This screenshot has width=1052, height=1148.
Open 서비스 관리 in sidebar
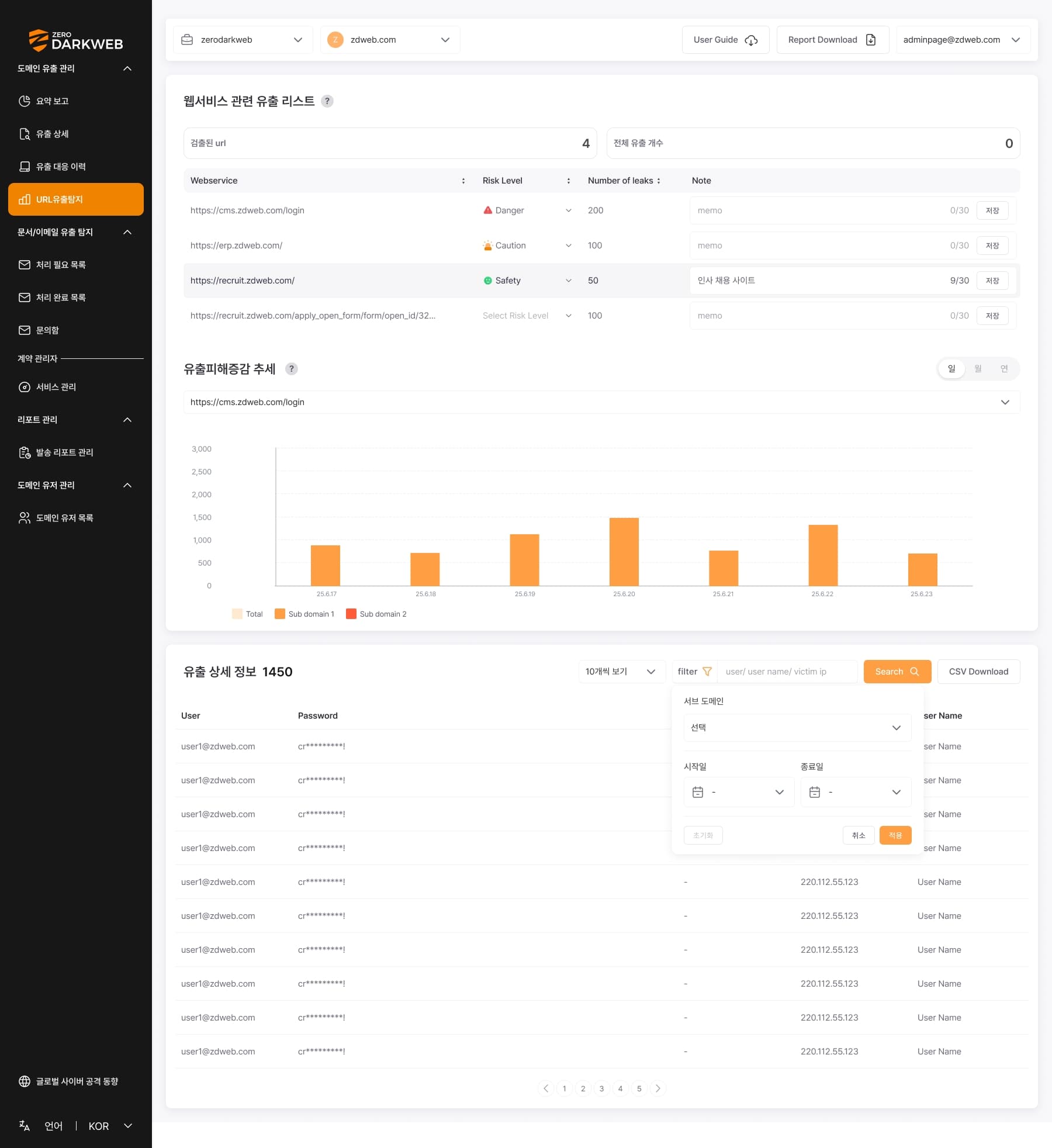[76, 387]
